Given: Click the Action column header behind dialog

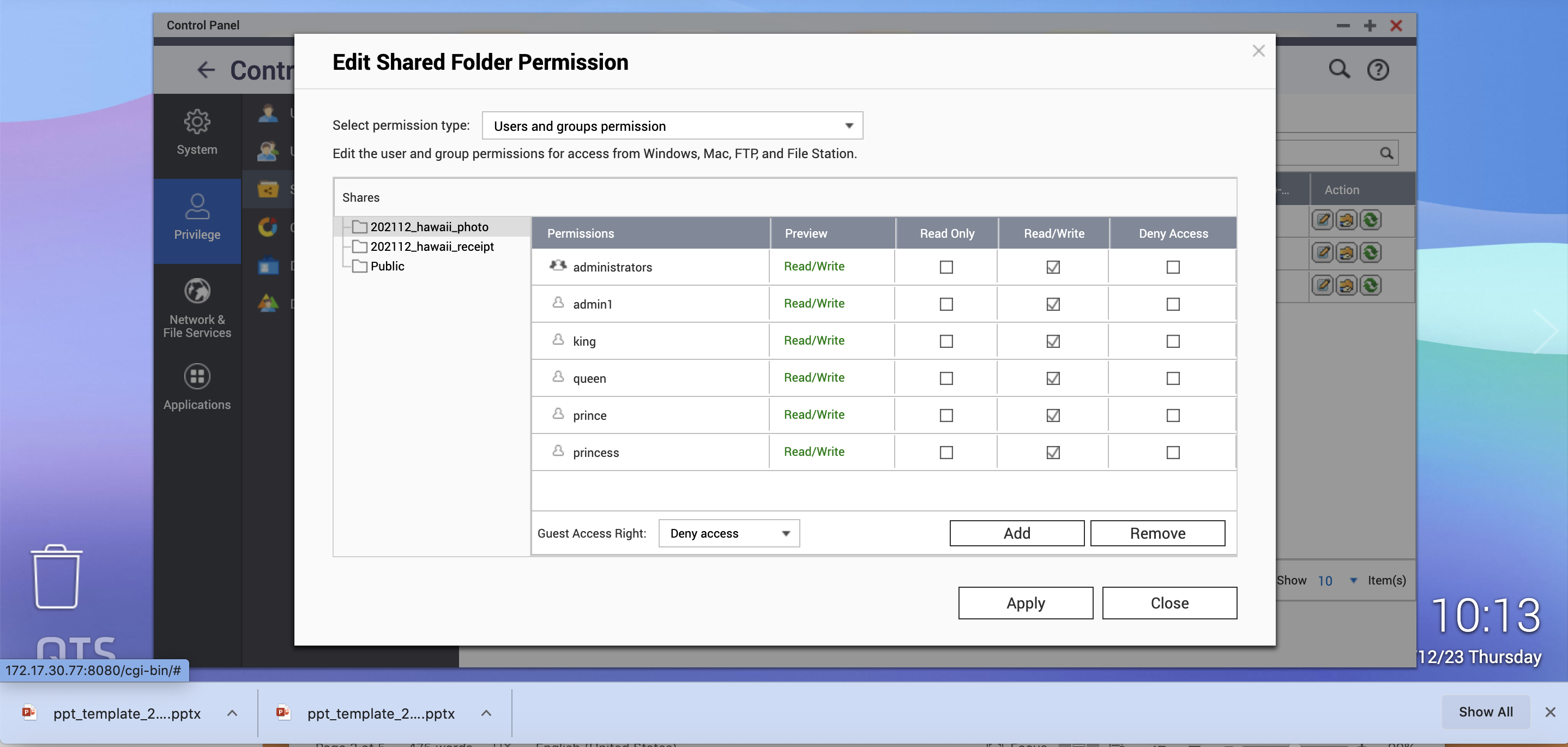Looking at the screenshot, I should tap(1362, 190).
